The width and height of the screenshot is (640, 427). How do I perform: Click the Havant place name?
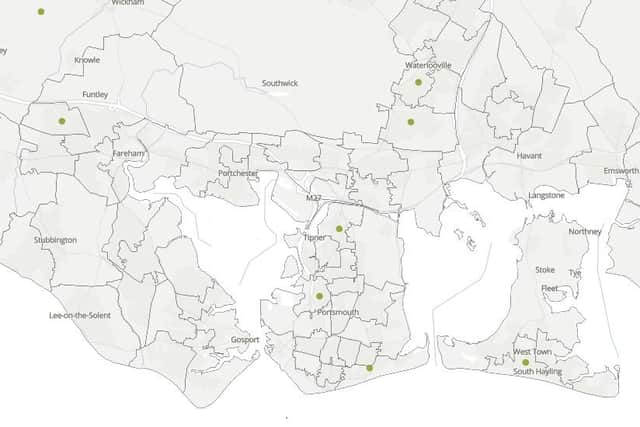point(529,156)
